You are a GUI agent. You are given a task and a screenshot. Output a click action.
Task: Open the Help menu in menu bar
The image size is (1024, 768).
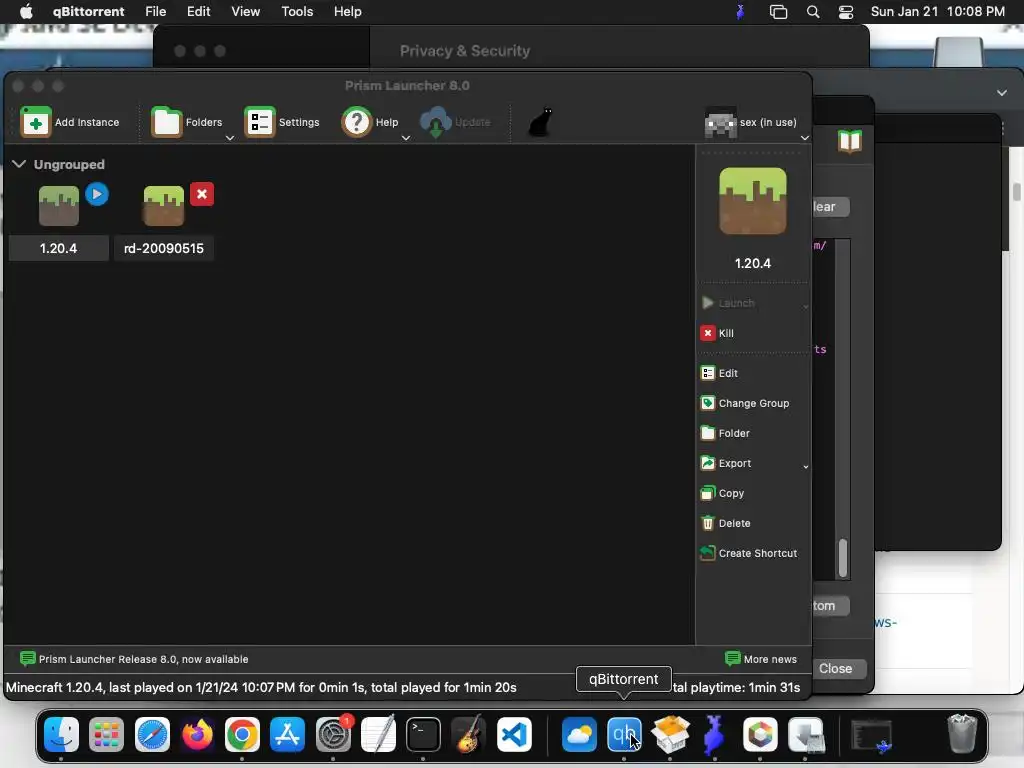pos(347,12)
